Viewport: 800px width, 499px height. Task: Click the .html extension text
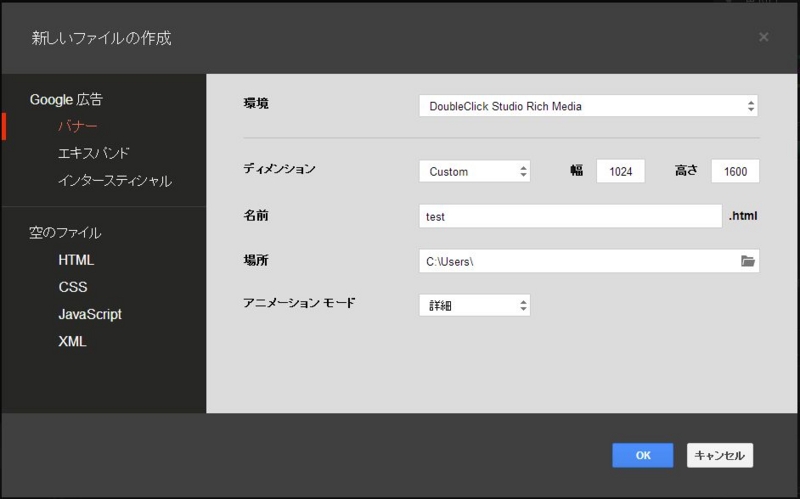pos(743,216)
